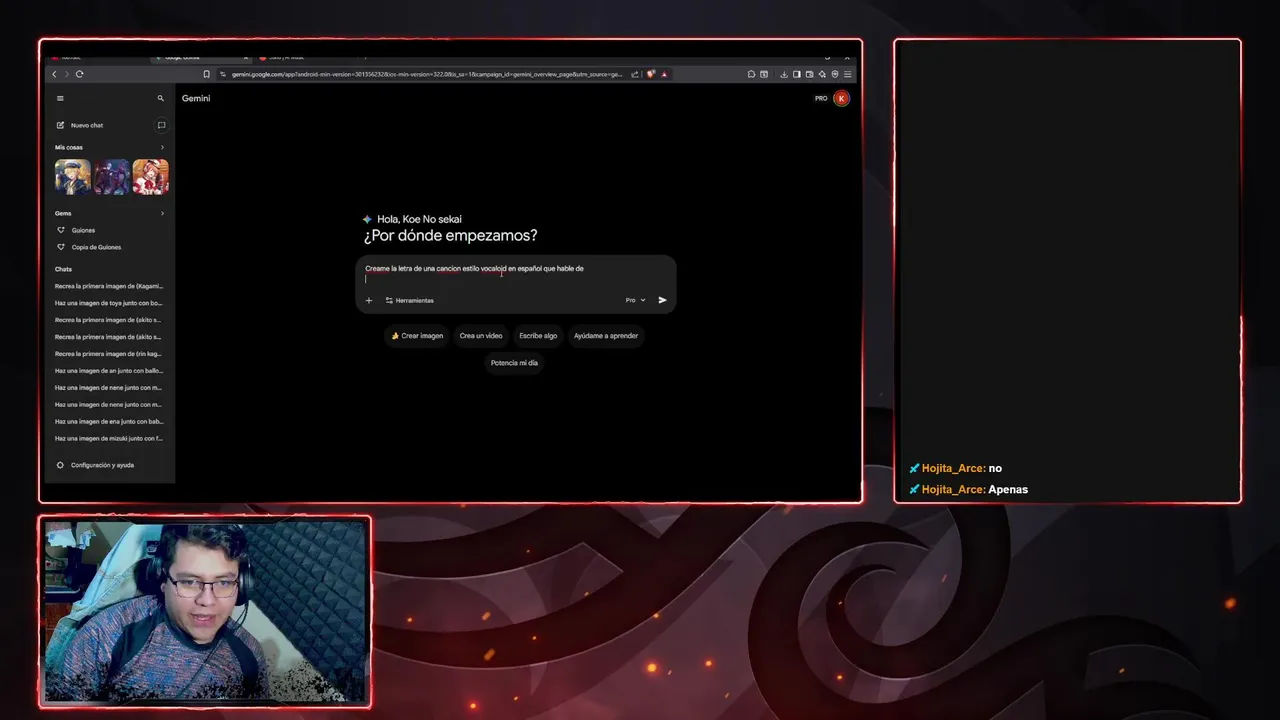Click the Gemini logo text
The width and height of the screenshot is (1280, 720).
point(196,98)
